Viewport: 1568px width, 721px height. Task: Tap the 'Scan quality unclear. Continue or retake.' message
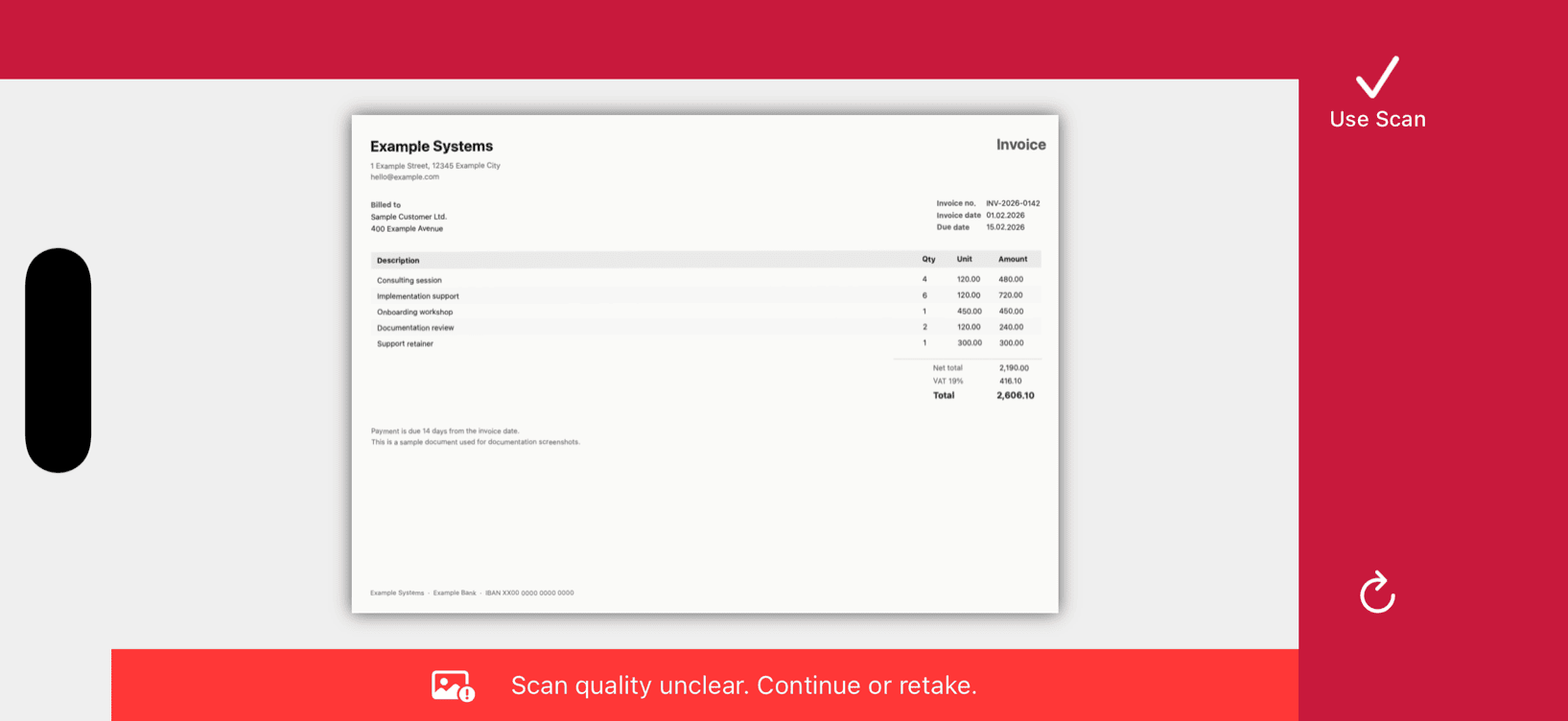pyautogui.click(x=744, y=686)
